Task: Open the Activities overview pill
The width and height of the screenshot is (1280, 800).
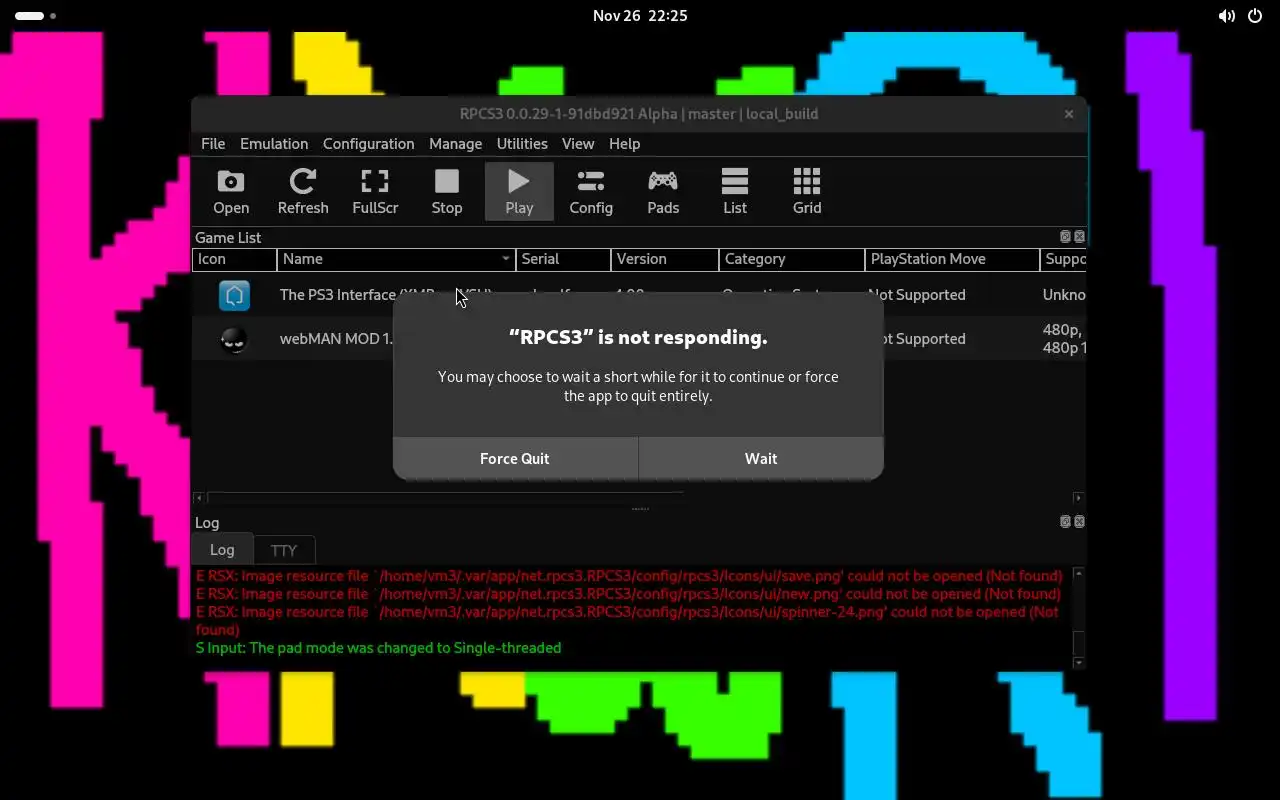Action: (36, 16)
